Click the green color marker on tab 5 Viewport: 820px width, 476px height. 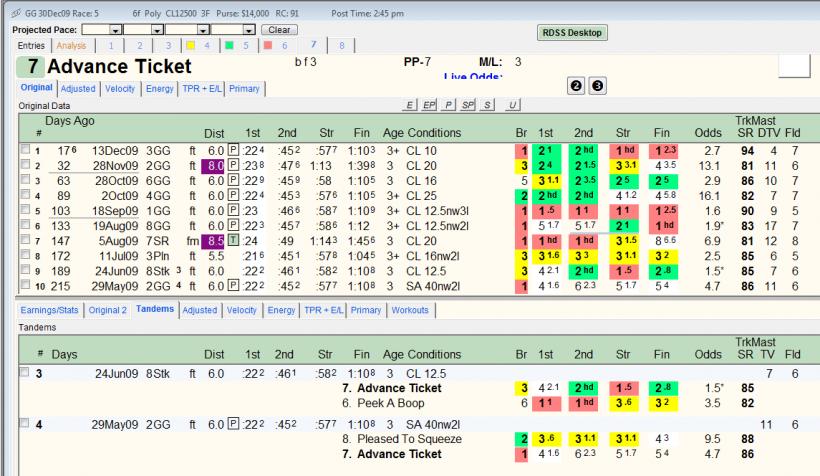click(229, 45)
